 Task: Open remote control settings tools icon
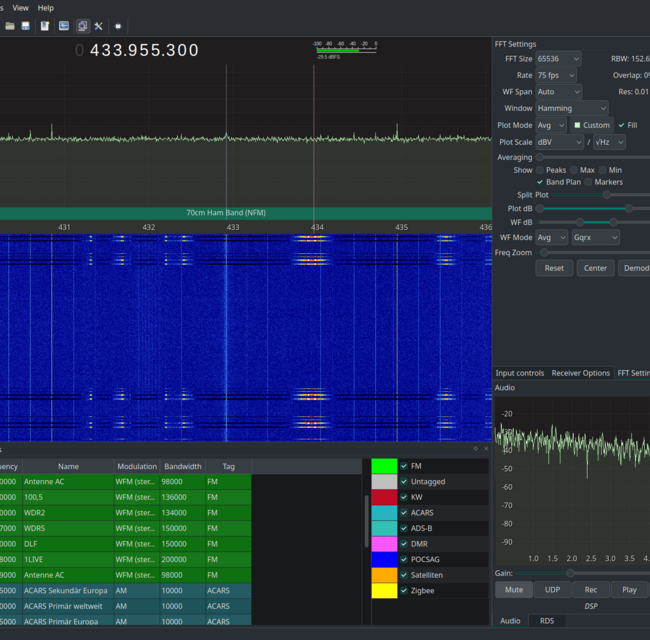pyautogui.click(x=98, y=26)
